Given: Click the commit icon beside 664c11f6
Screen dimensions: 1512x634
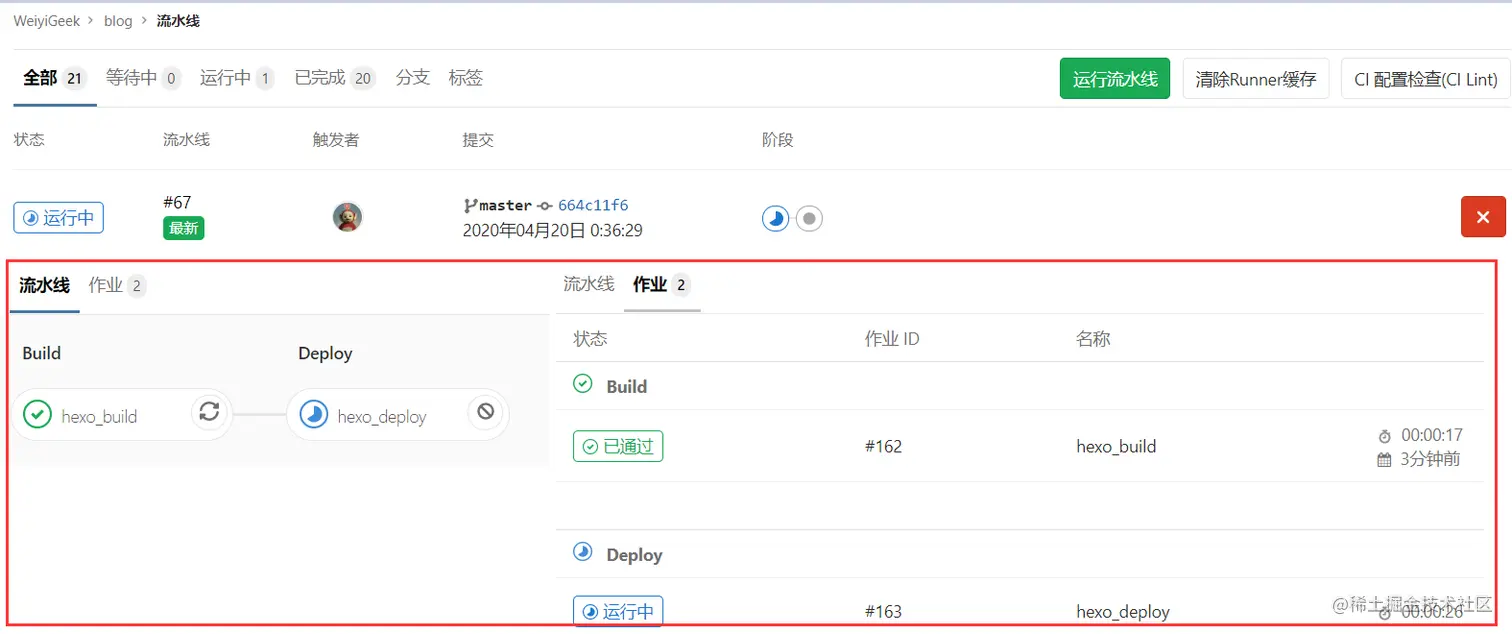Looking at the screenshot, I should pyautogui.click(x=545, y=206).
